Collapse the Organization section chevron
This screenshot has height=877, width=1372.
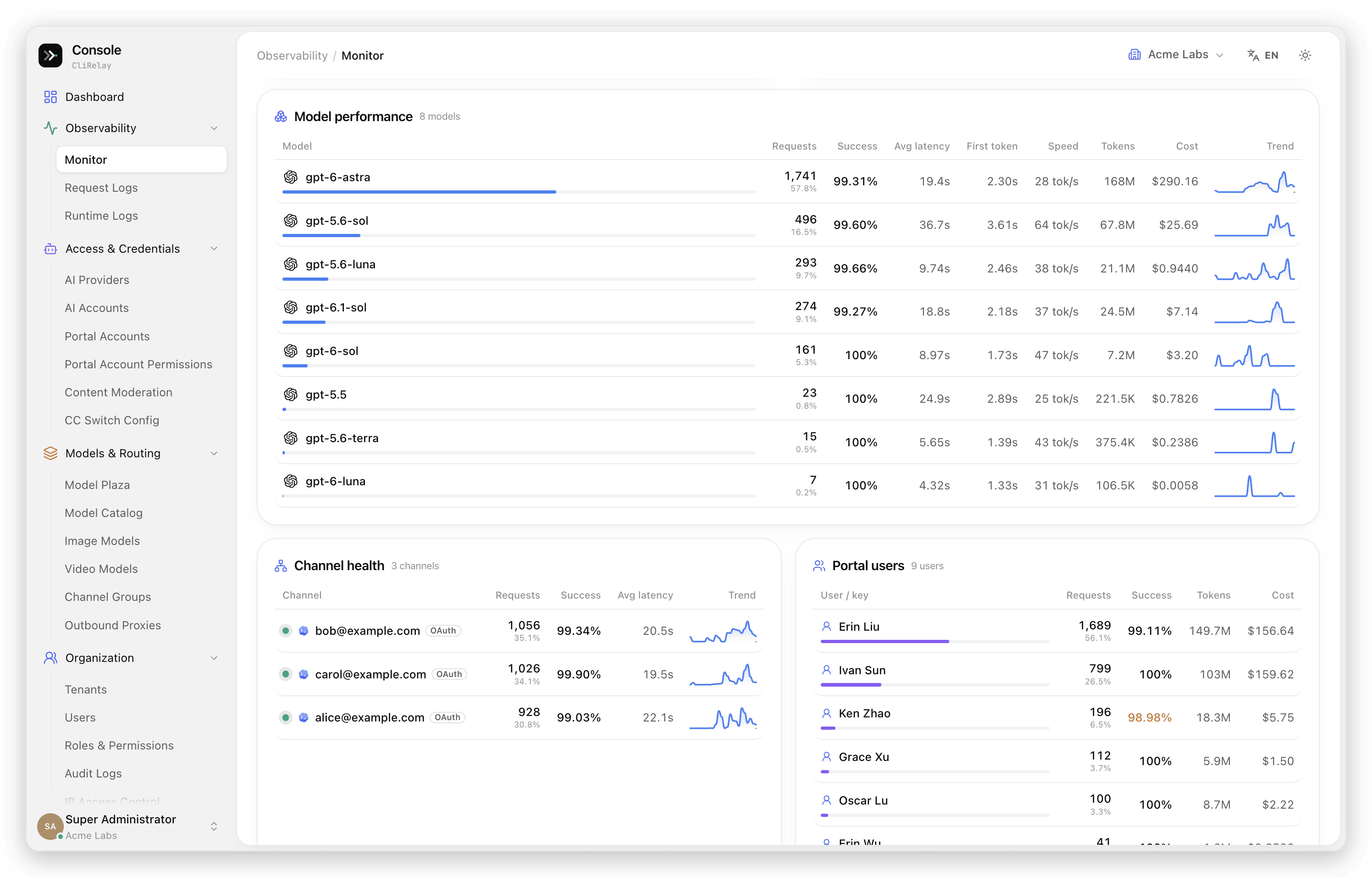214,658
